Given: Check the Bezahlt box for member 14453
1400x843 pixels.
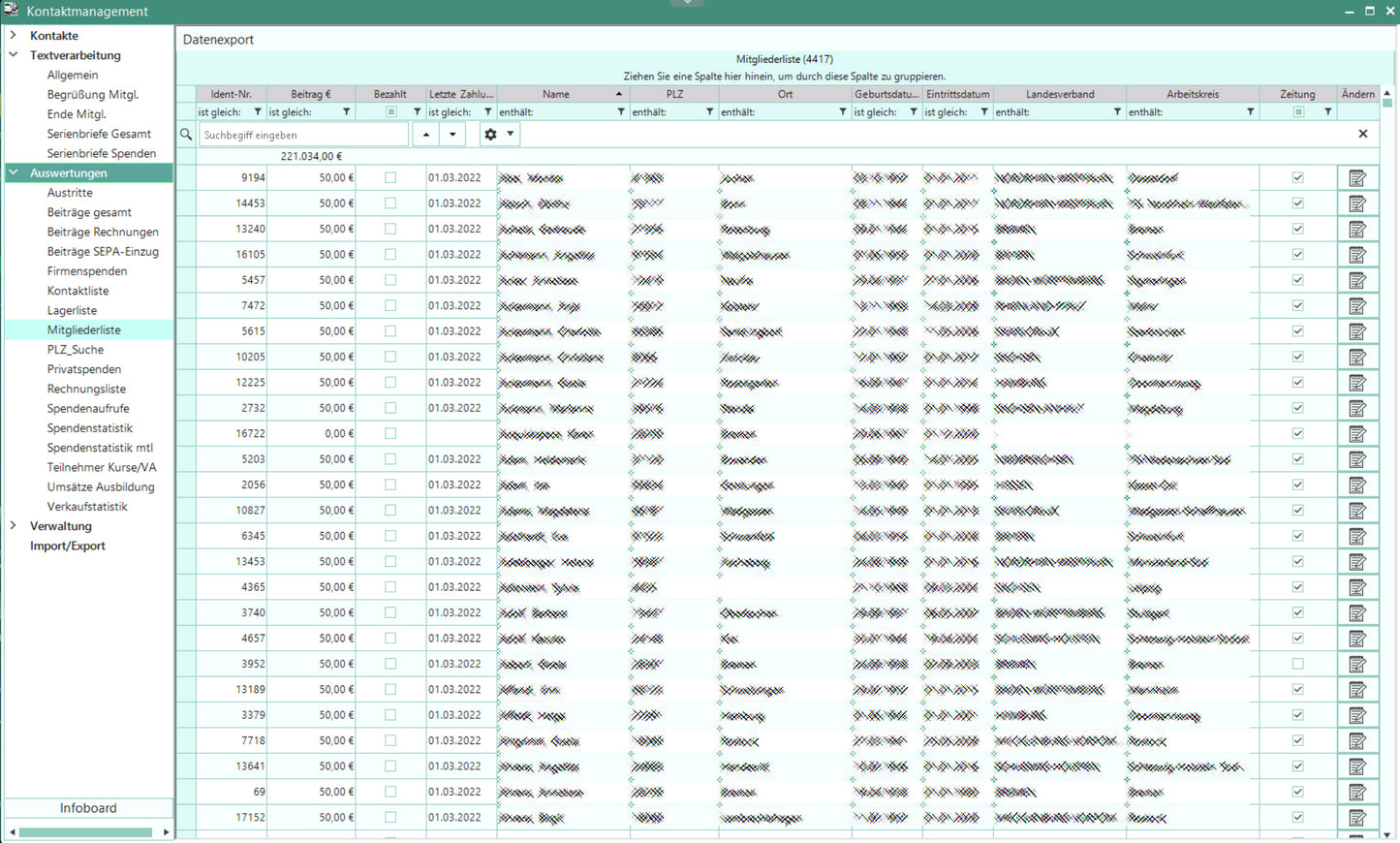Looking at the screenshot, I should pyautogui.click(x=390, y=203).
